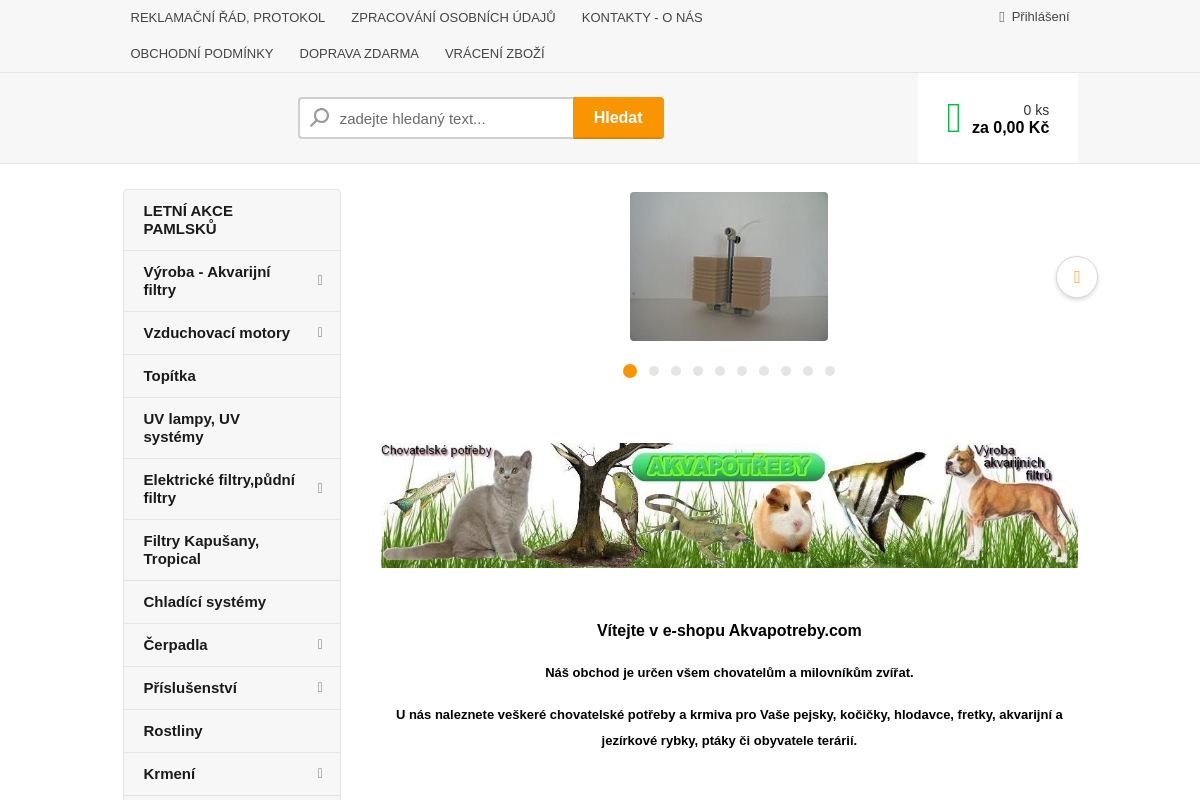
Task: Expand Krmení category arrow
Action: (x=320, y=773)
